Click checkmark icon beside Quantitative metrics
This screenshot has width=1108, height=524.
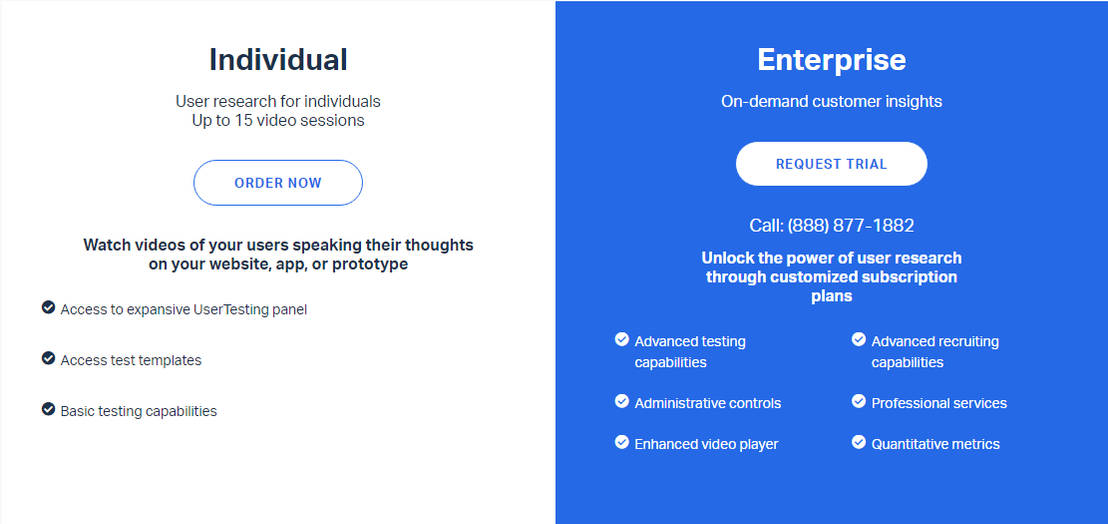(x=858, y=442)
